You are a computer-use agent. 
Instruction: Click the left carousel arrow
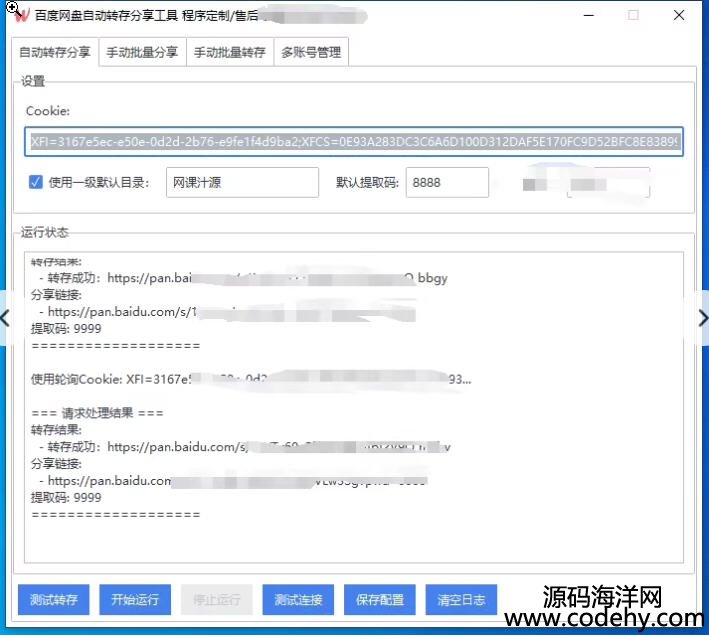(x=5, y=318)
